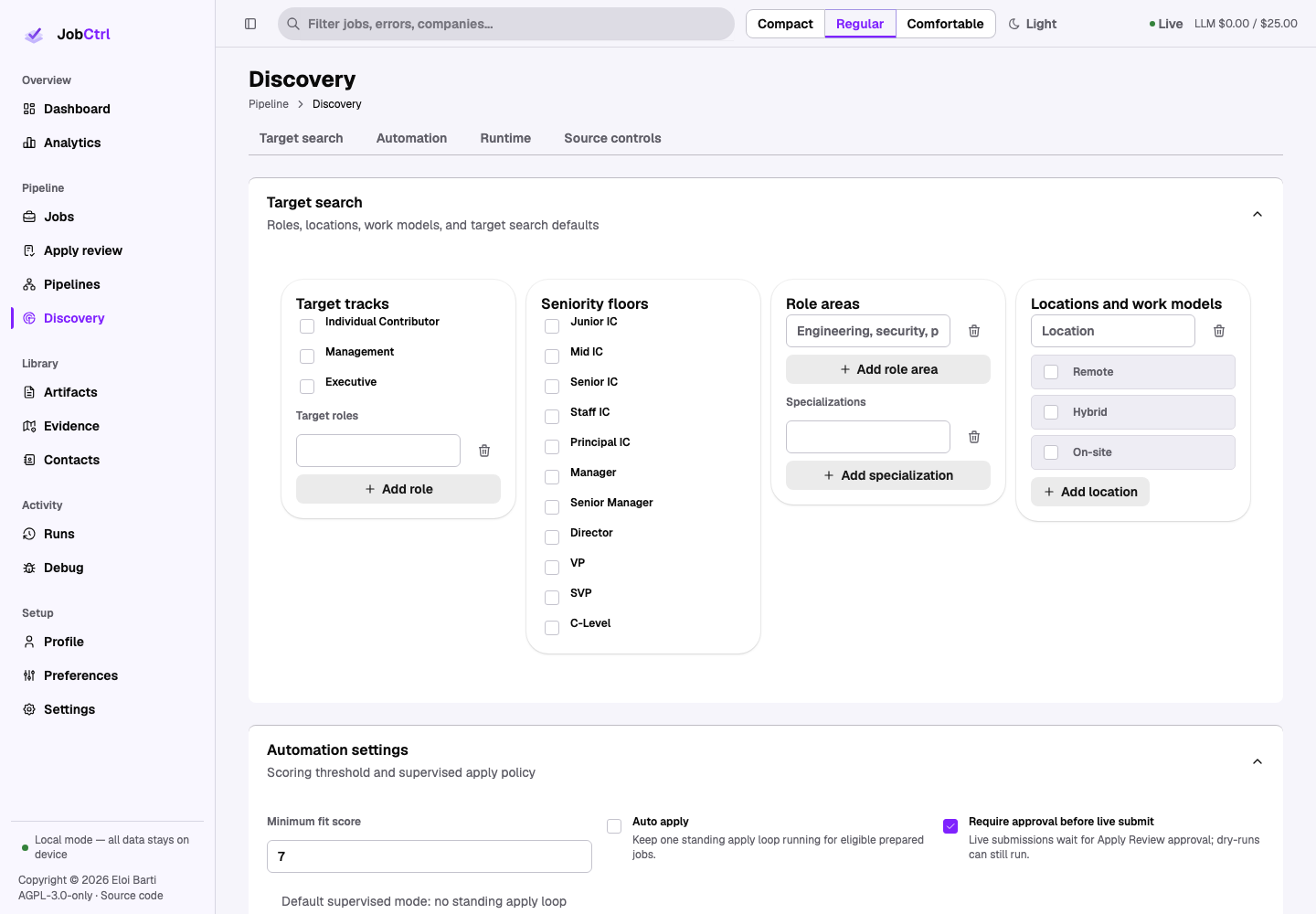Check the On-site work model

1051,452
